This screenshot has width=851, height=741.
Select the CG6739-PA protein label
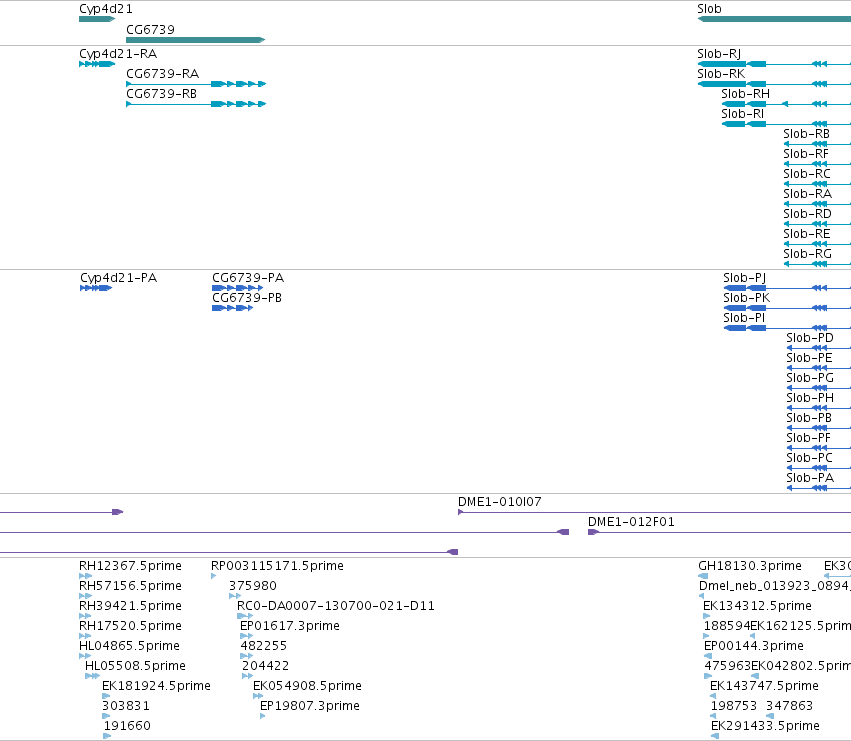(x=248, y=278)
